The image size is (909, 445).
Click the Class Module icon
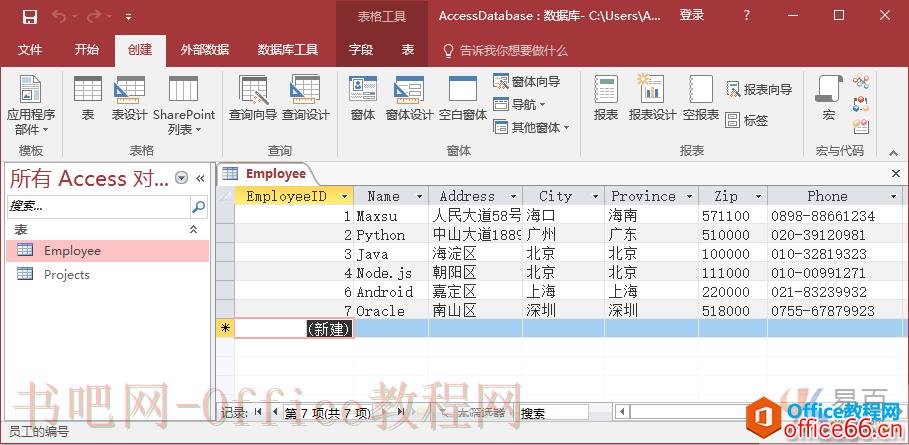(x=860, y=104)
